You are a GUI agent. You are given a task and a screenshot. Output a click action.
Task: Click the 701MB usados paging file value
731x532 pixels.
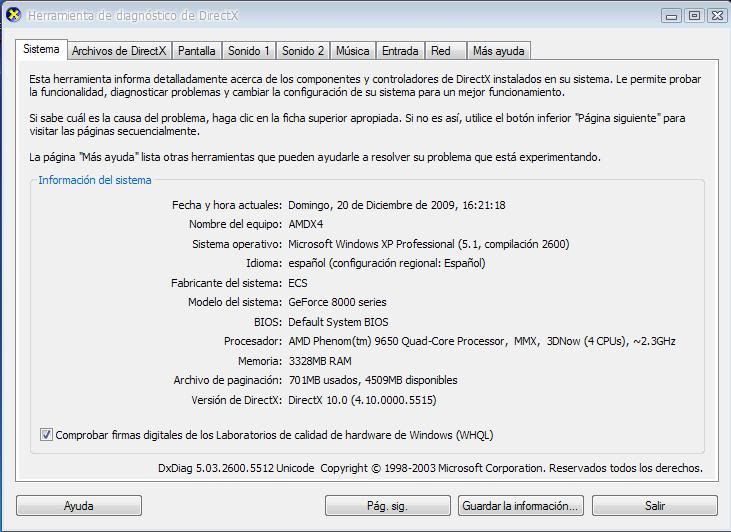(372, 380)
